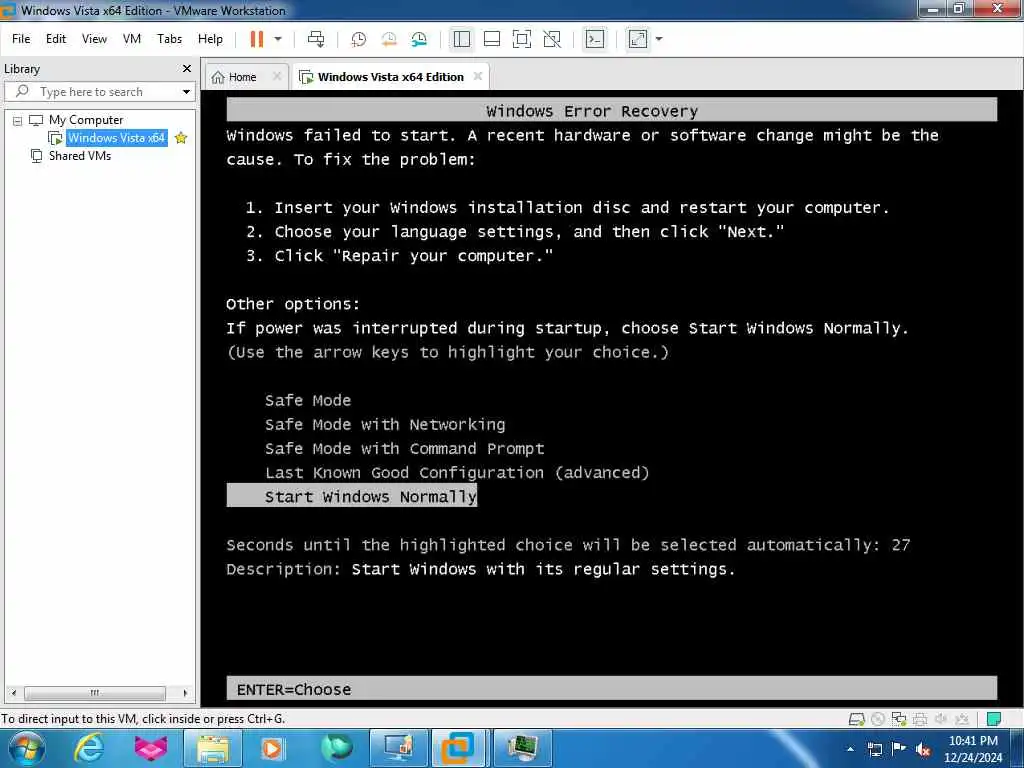The width and height of the screenshot is (1024, 768).
Task: Click the stretch guest display icon
Action: coord(637,39)
